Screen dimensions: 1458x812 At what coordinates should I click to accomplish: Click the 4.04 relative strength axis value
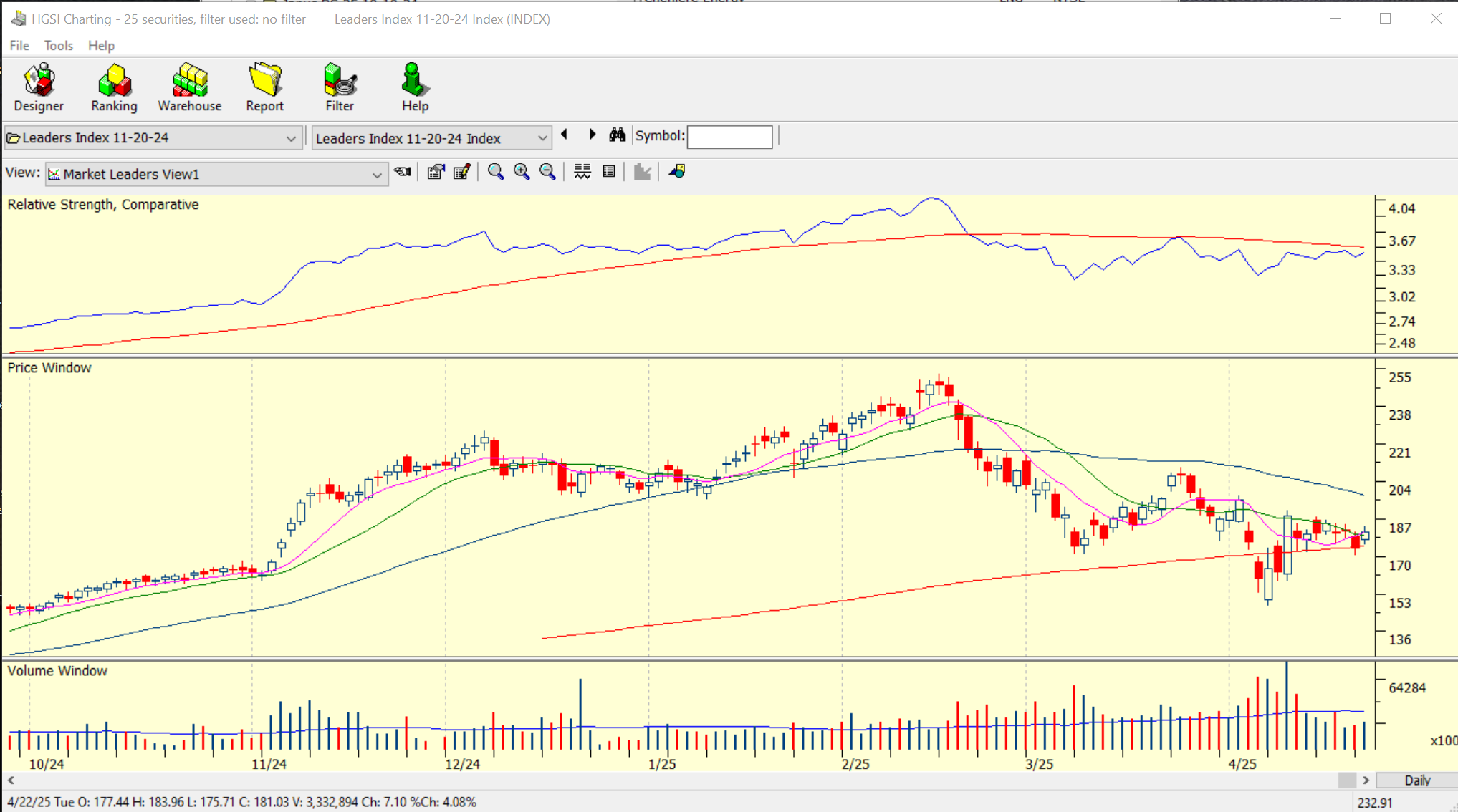click(1402, 209)
